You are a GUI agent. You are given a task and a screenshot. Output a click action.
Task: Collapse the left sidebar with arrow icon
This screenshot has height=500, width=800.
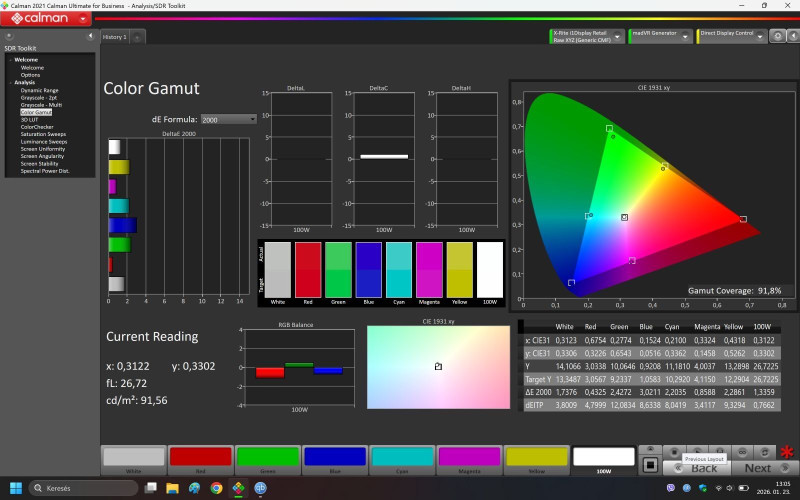click(91, 37)
